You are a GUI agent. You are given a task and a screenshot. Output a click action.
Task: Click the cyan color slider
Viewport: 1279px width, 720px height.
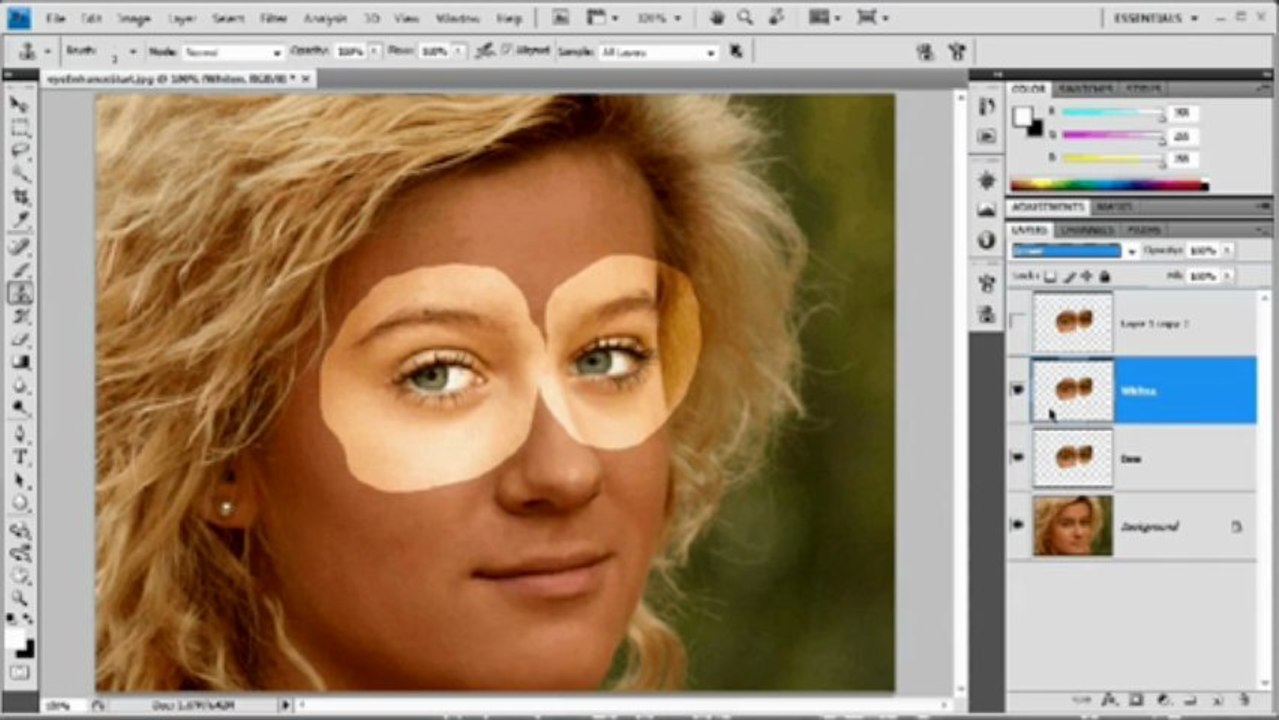point(1112,113)
